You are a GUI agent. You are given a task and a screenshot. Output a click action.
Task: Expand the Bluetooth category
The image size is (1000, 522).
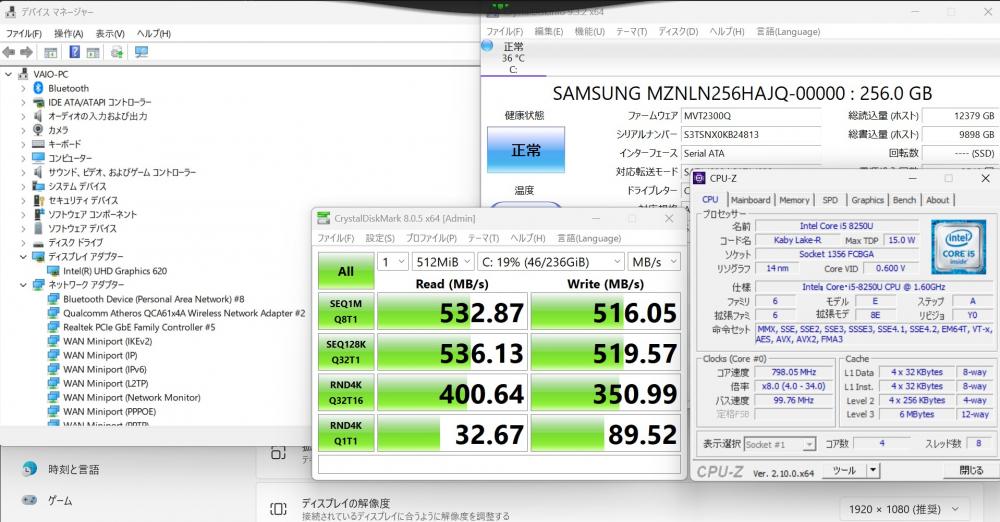pyautogui.click(x=23, y=89)
